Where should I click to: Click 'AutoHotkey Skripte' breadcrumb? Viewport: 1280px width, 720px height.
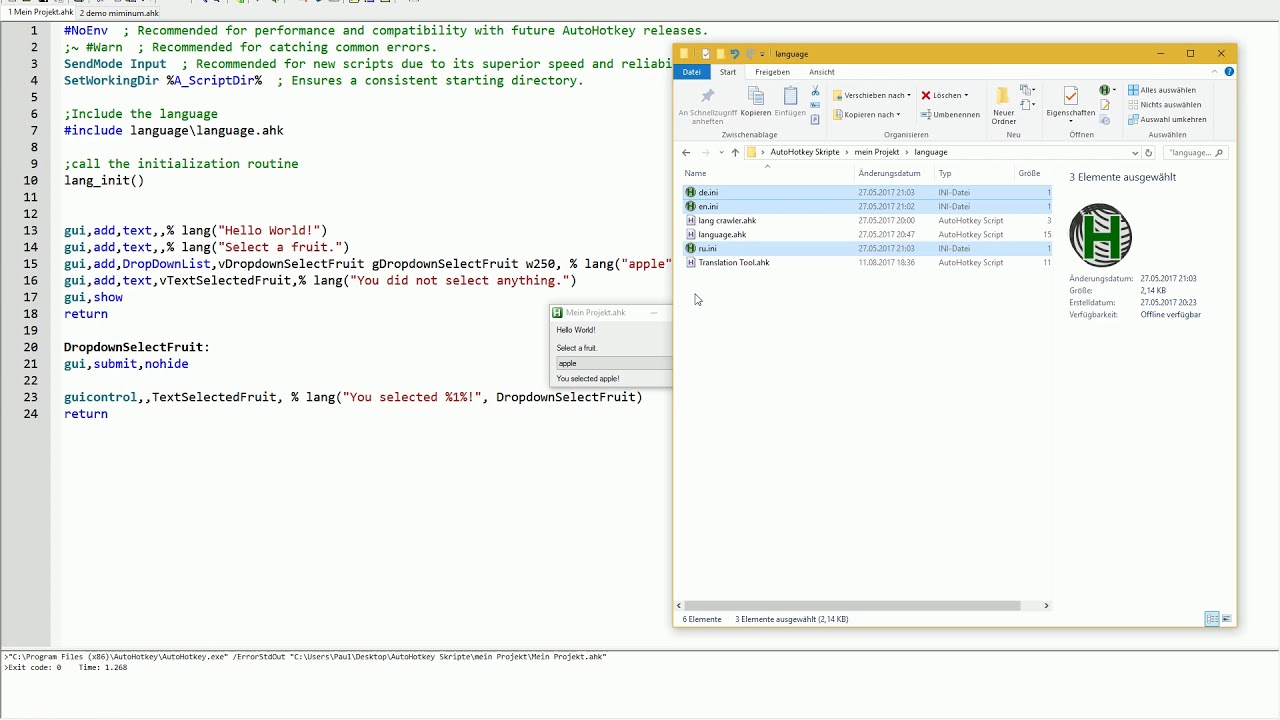pos(805,153)
